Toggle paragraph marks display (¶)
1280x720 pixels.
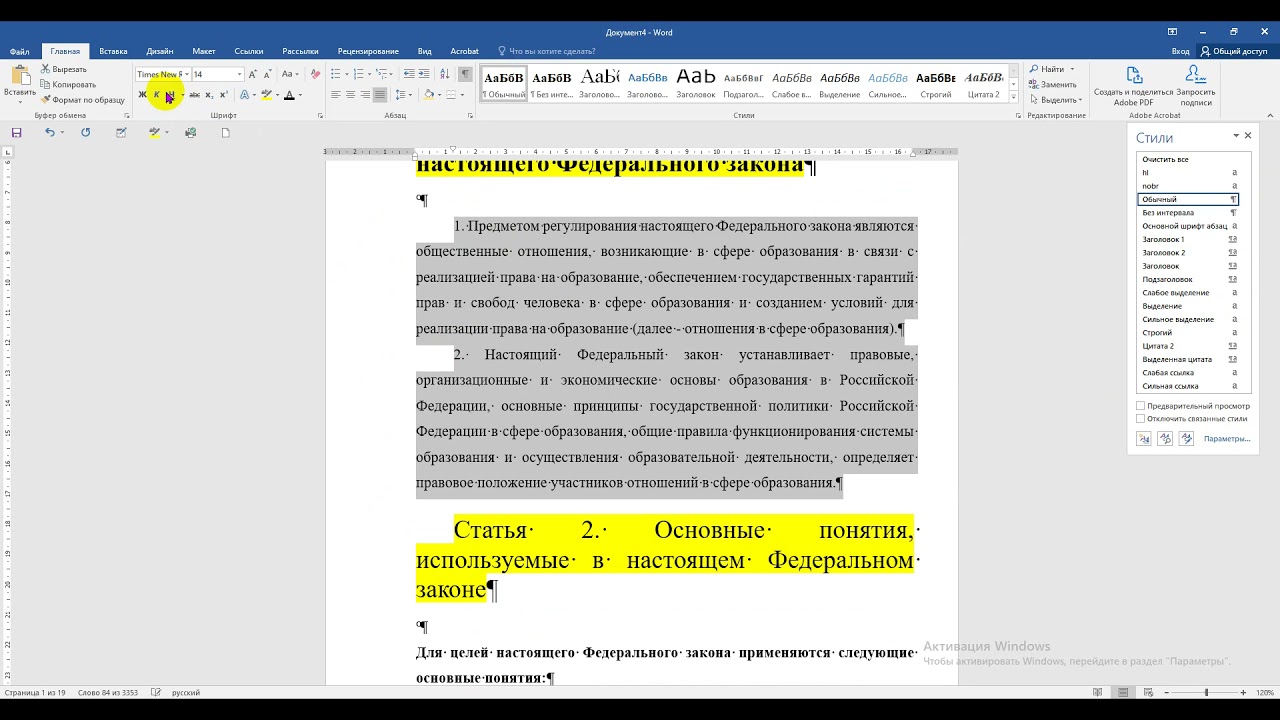pos(465,74)
